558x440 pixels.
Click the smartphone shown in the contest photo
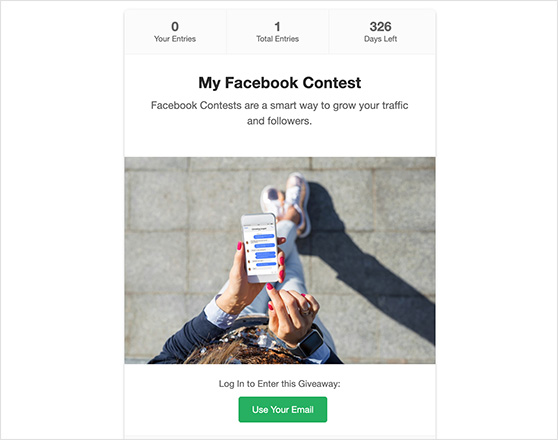point(259,247)
